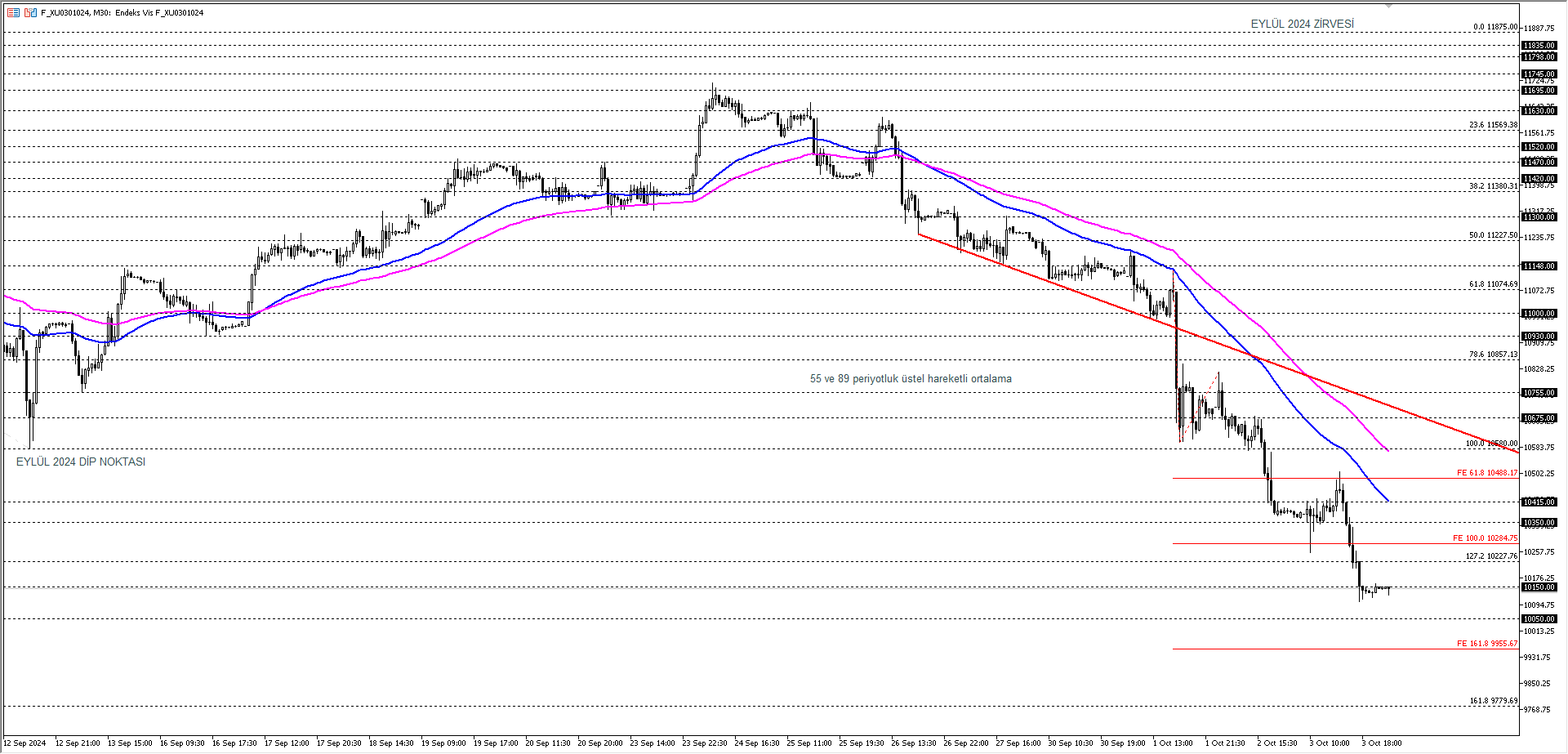Viewport: 1568px width, 754px height.
Task: Click the 11835.00 price level tag
Action: click(1539, 46)
